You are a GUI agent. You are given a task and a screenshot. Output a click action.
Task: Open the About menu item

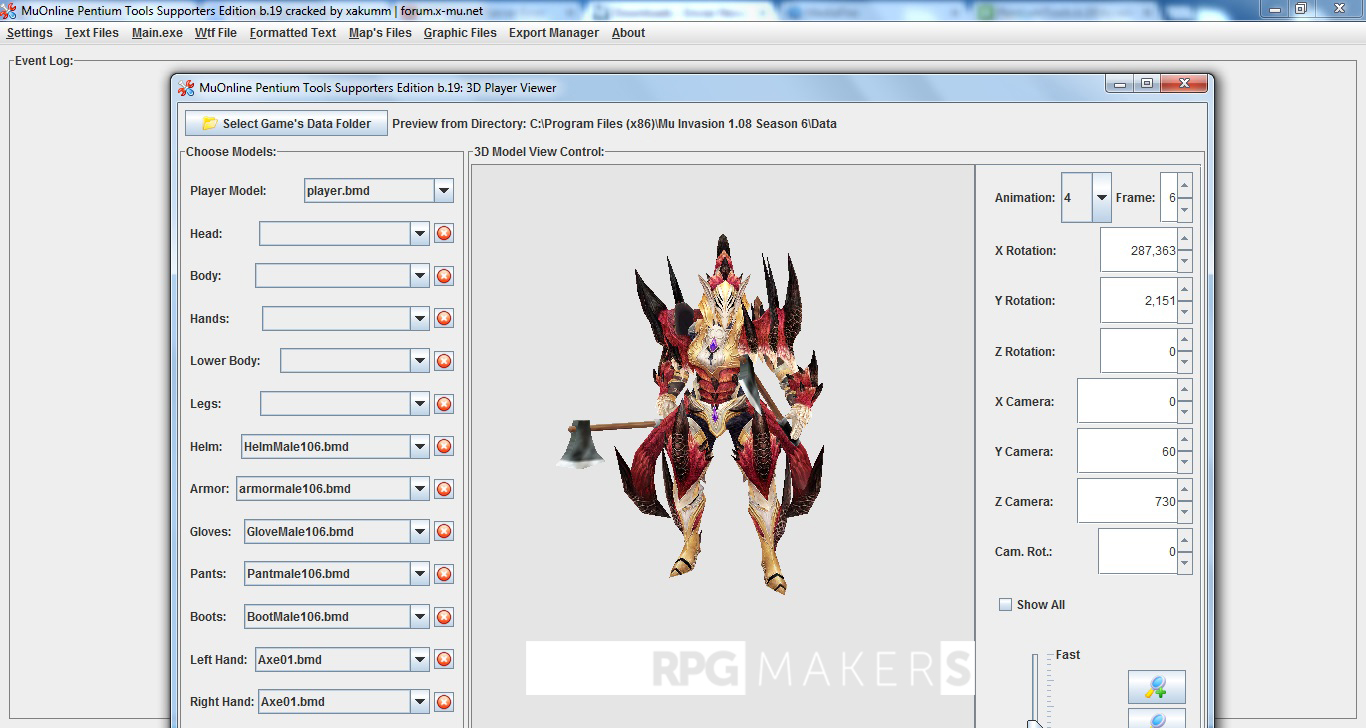[628, 33]
